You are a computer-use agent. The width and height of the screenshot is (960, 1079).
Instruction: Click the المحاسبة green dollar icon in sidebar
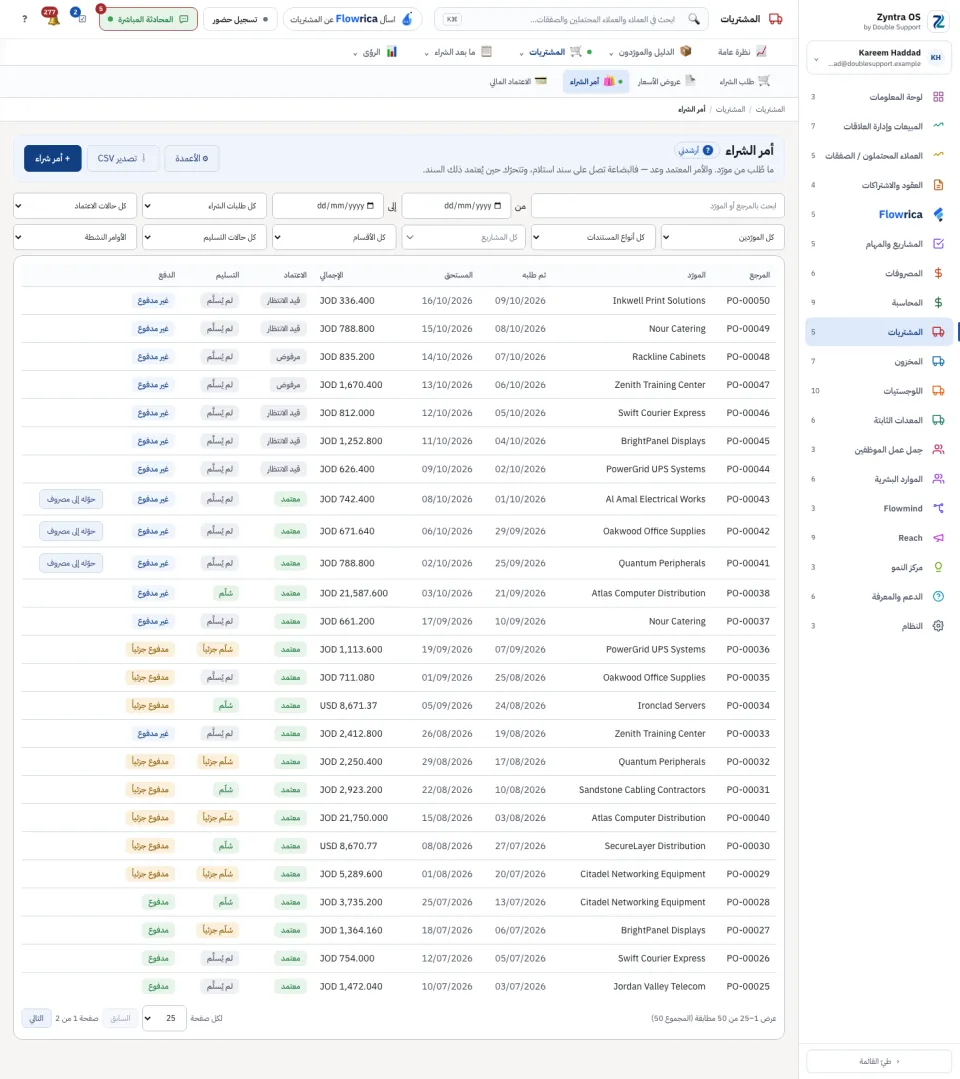coord(938,303)
